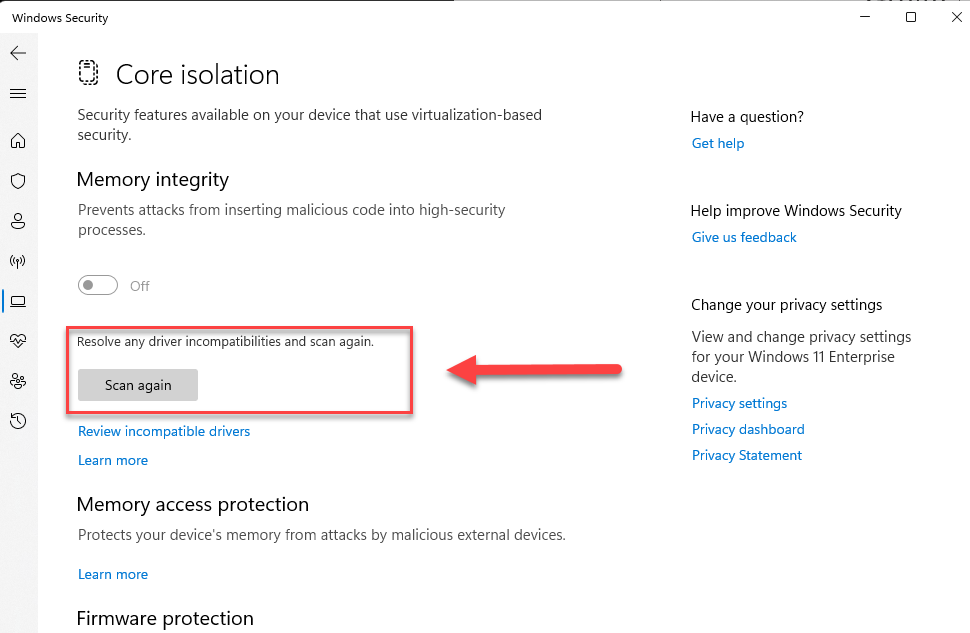
Task: Open Account protection from the sidebar
Action: pos(18,221)
